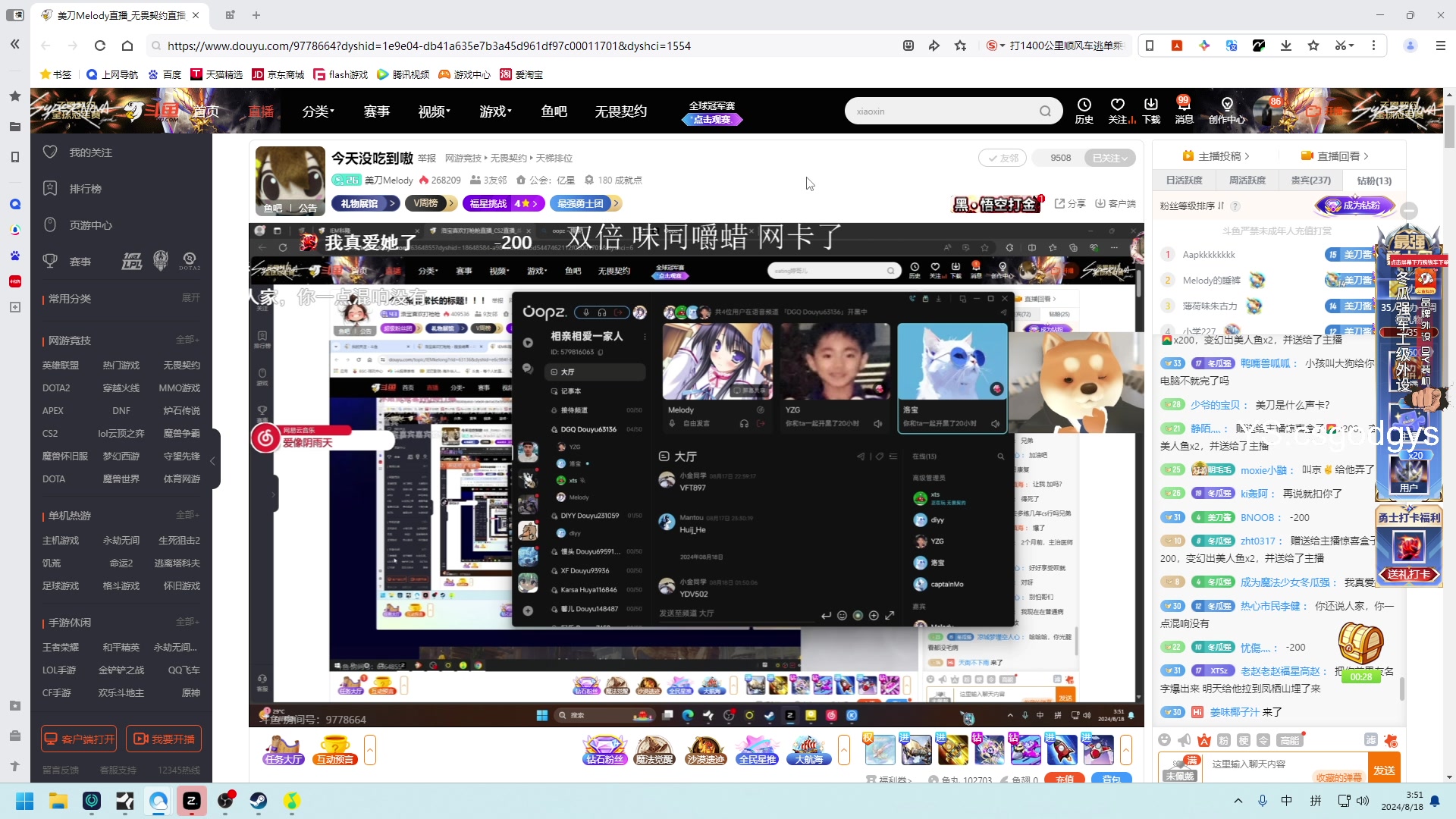Open the 大航海 activity icon
Viewport: 1456px width, 819px height.
(808, 750)
